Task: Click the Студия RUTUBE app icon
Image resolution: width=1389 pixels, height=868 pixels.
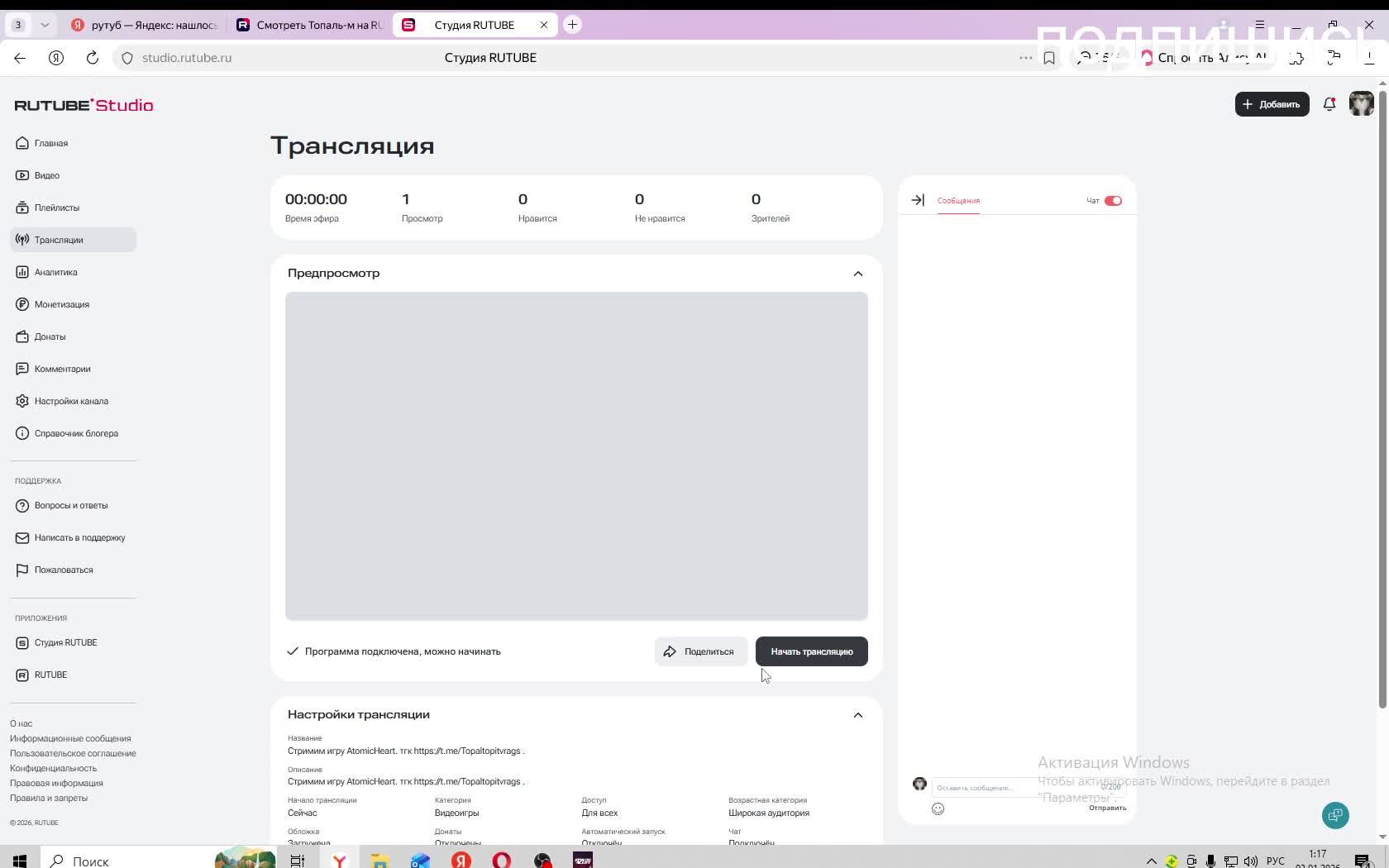Action: (x=22, y=642)
